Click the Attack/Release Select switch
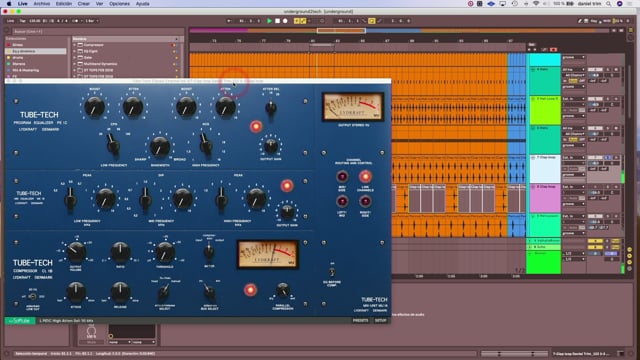Screen dimensions: 640x360 pos(164,291)
